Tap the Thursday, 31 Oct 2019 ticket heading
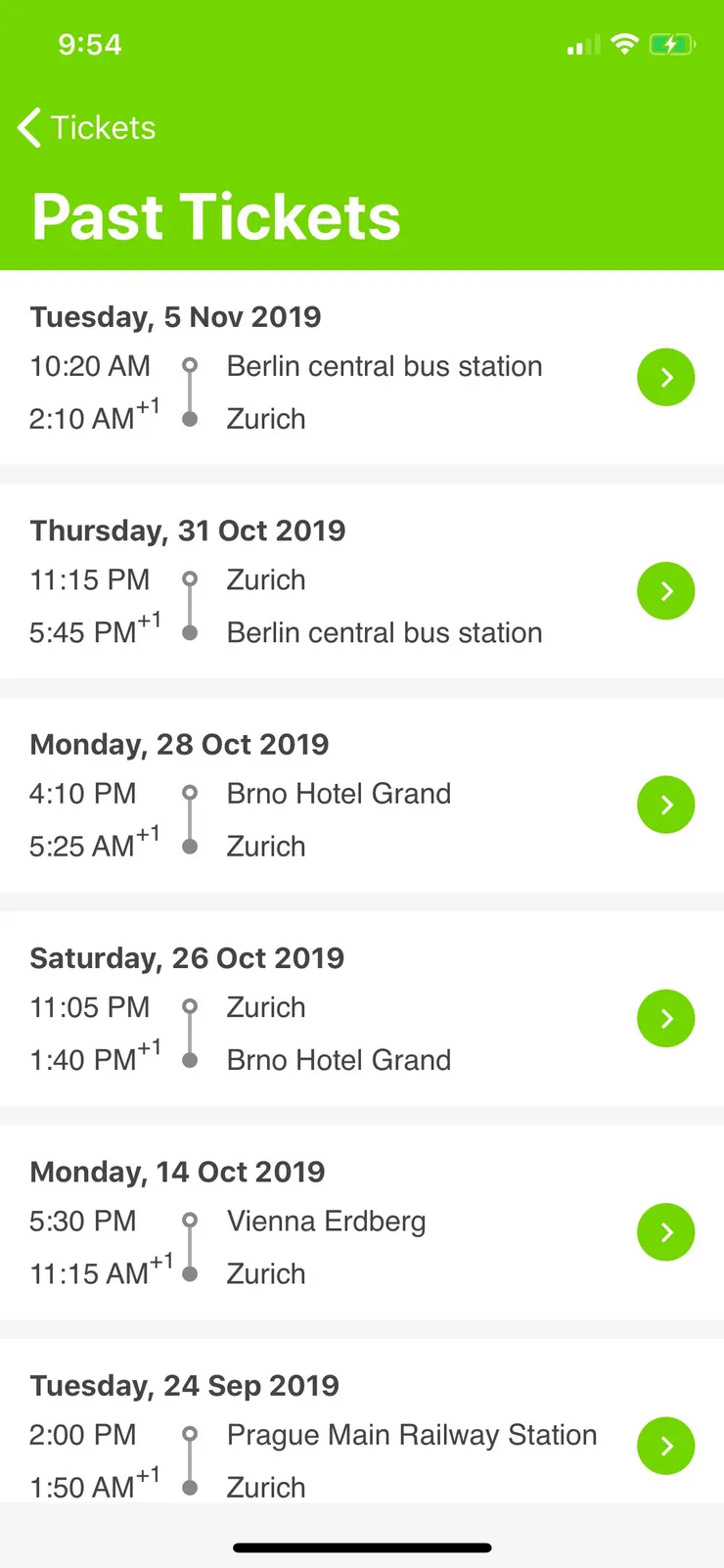This screenshot has height=1568, width=724. click(x=188, y=530)
